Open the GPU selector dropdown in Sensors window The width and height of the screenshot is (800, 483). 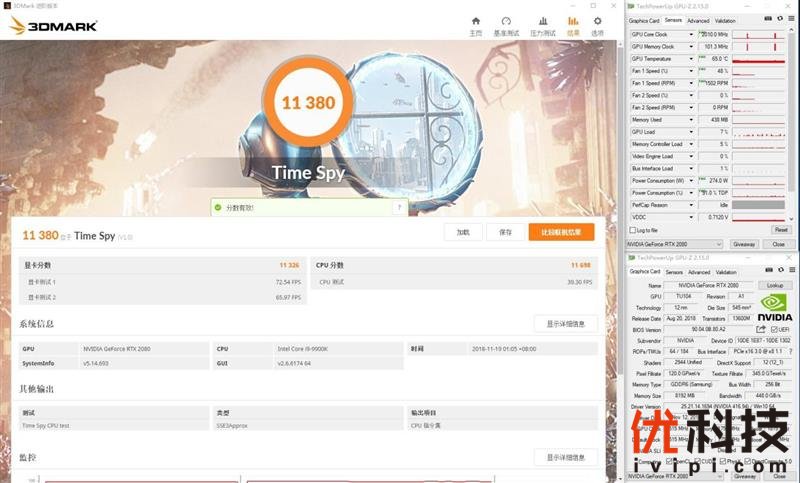click(674, 244)
